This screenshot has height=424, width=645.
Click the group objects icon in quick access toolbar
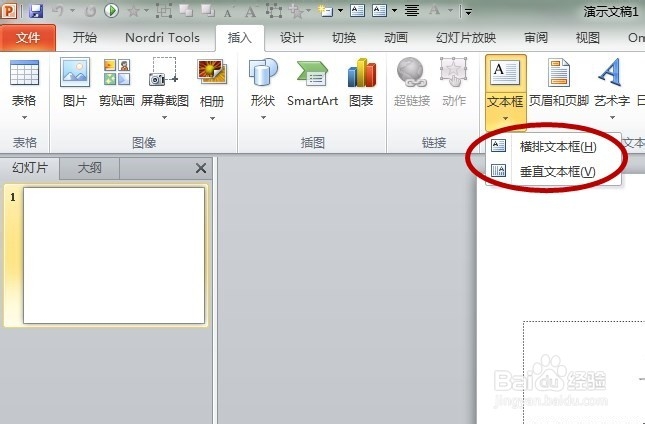tap(164, 11)
